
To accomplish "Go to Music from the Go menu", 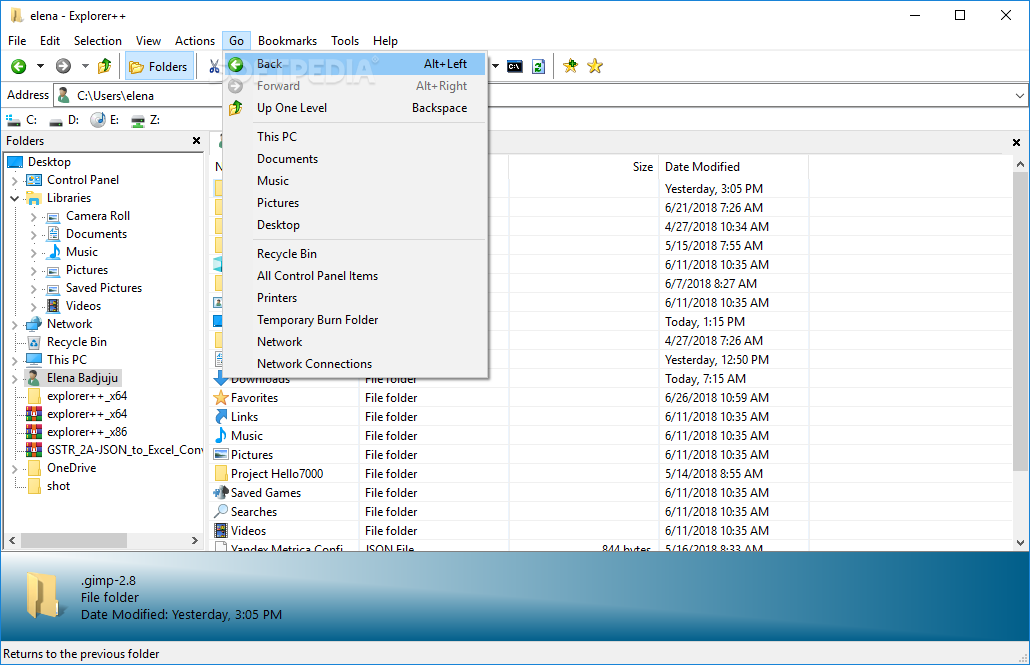I will 355,181.
